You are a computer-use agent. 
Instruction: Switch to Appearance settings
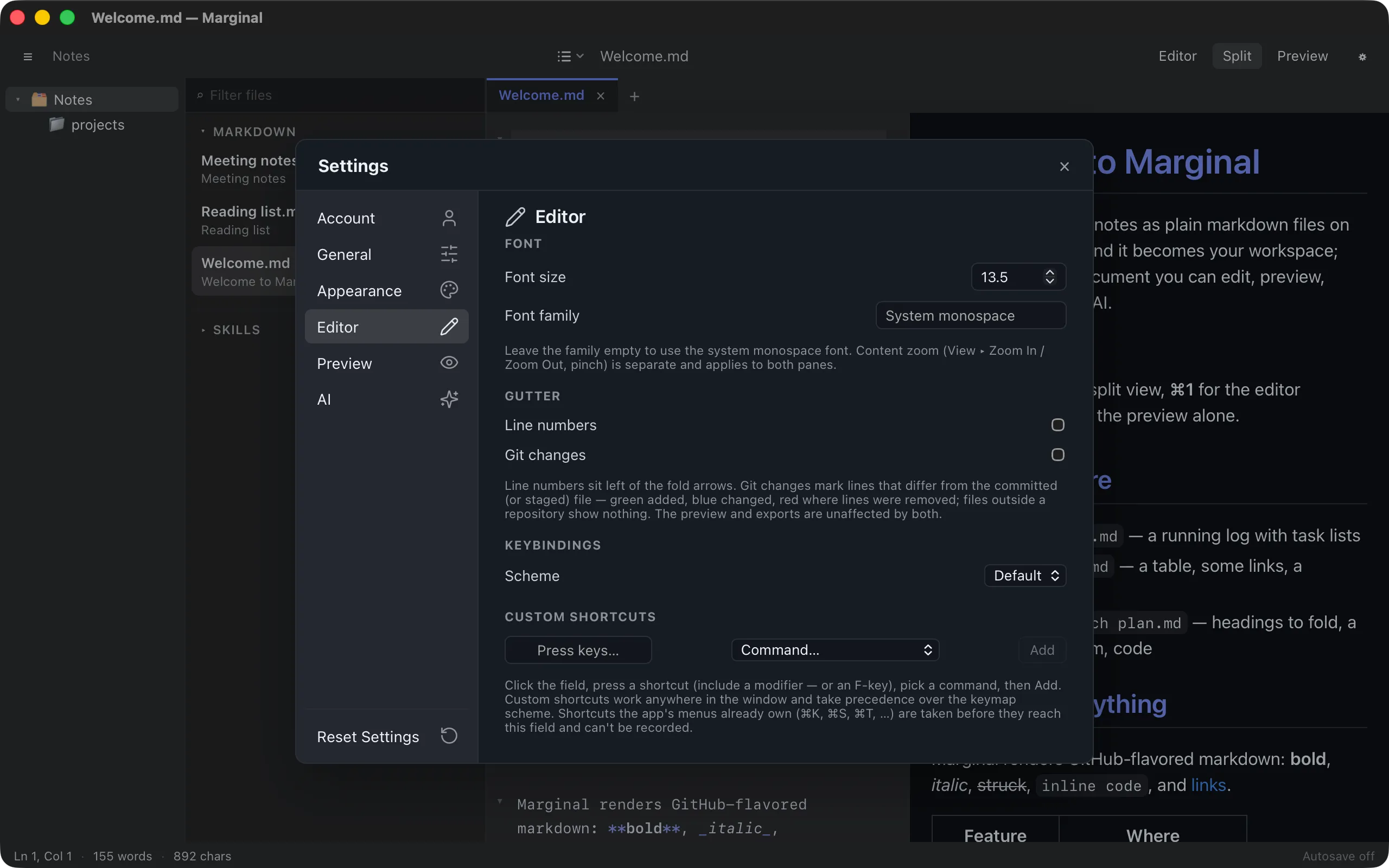pos(386,290)
